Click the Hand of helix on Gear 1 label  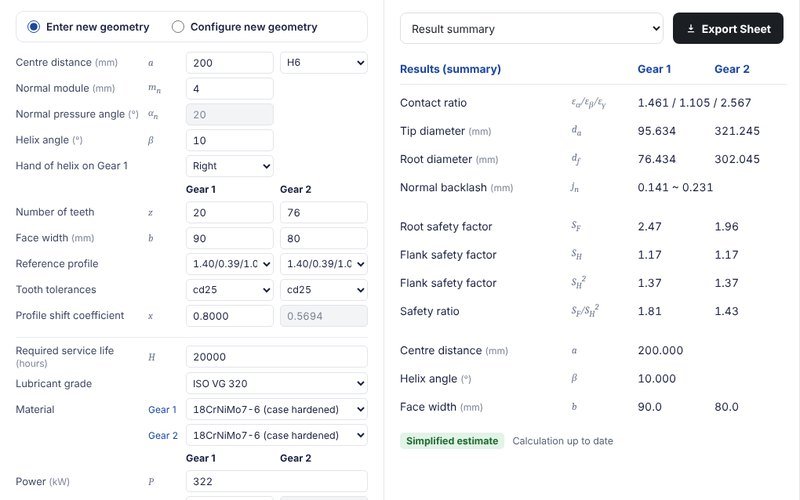click(x=71, y=165)
